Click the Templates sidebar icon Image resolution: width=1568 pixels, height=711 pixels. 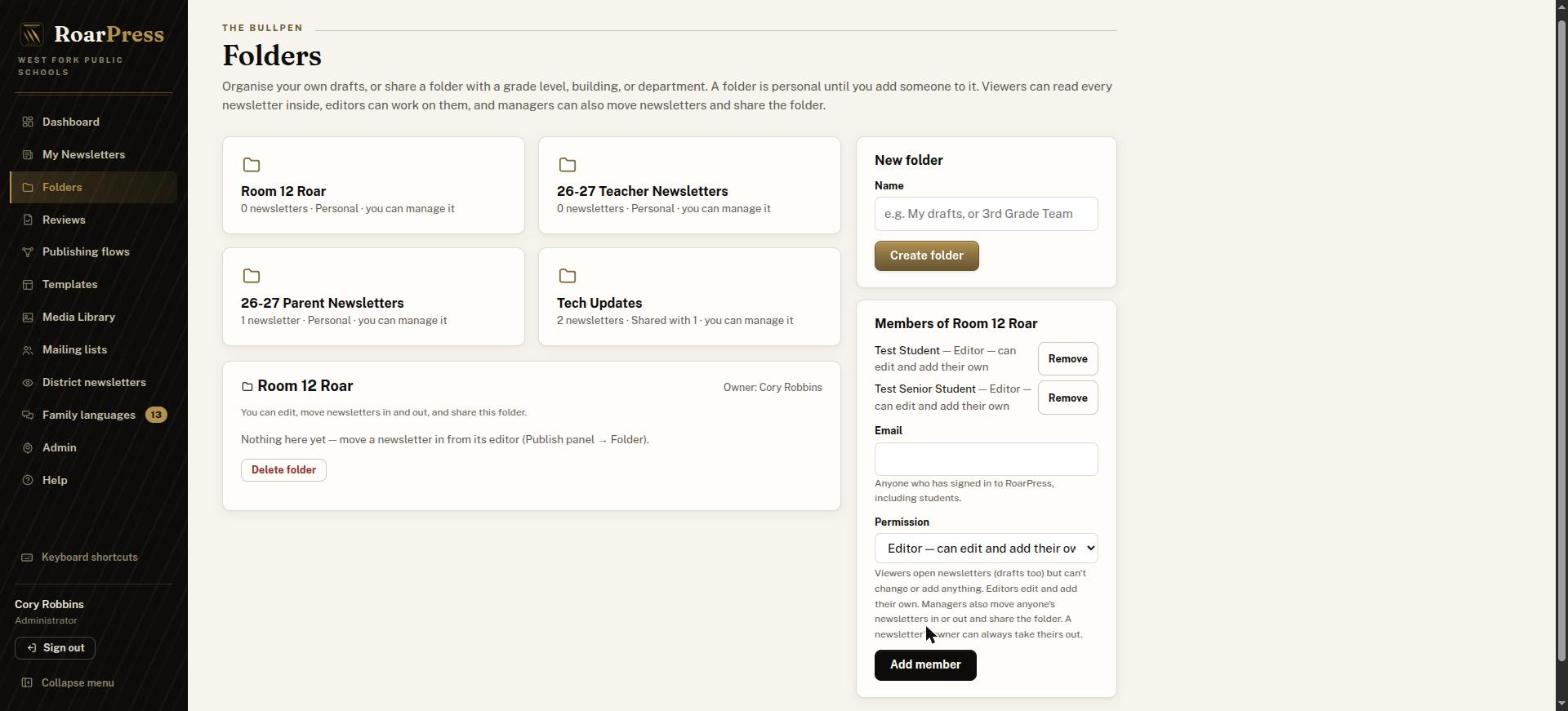[28, 285]
